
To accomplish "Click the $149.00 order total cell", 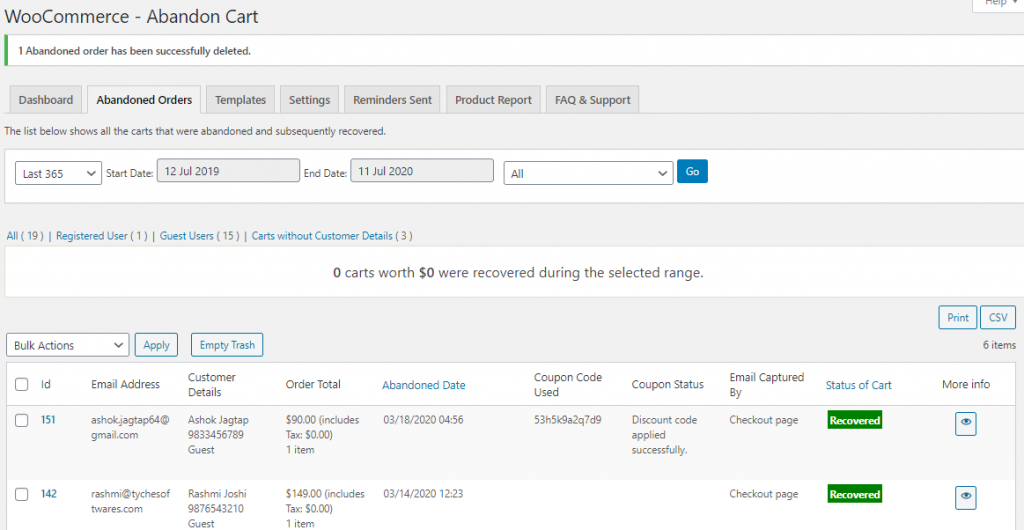I will tap(325, 508).
